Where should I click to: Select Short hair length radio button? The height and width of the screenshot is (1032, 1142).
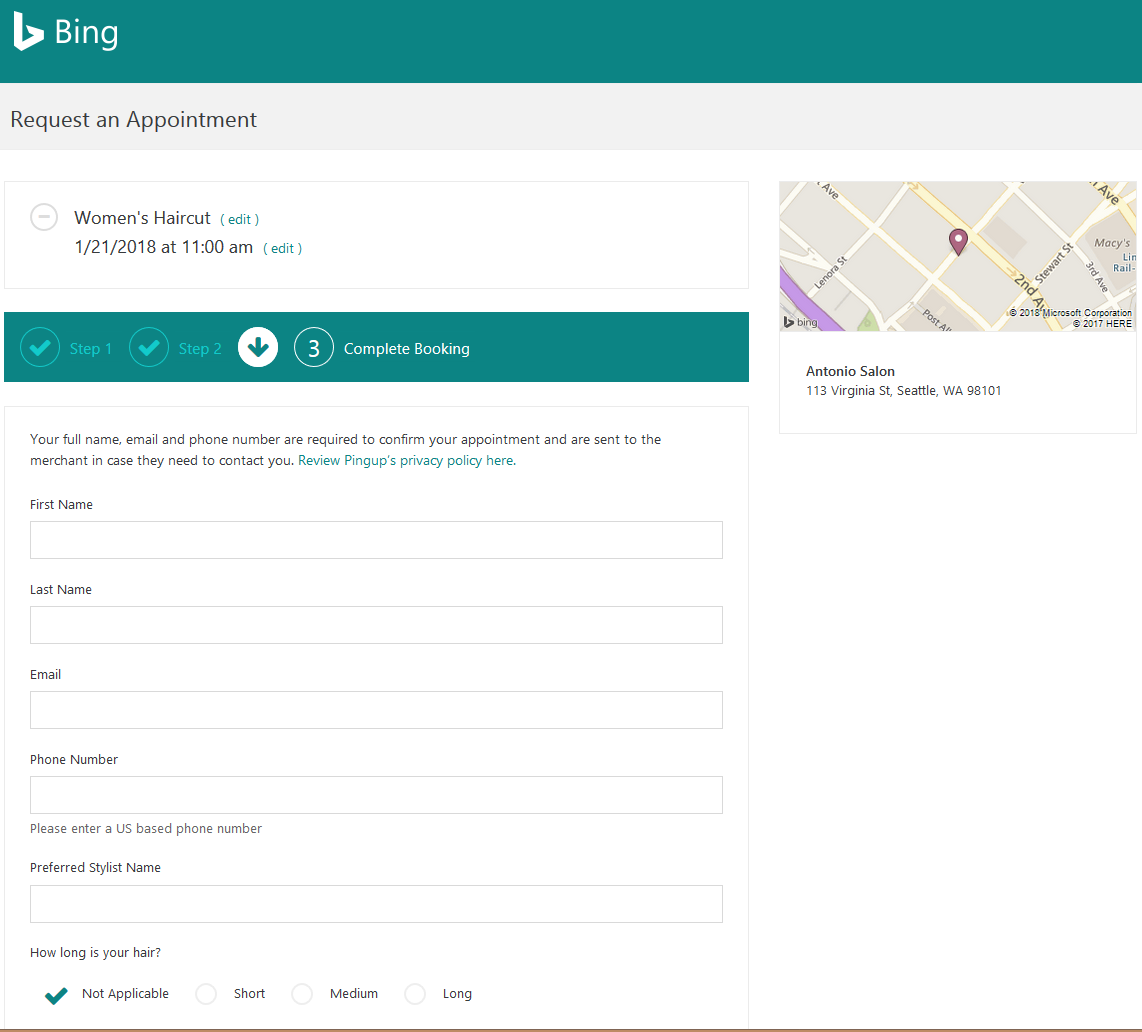(x=206, y=994)
